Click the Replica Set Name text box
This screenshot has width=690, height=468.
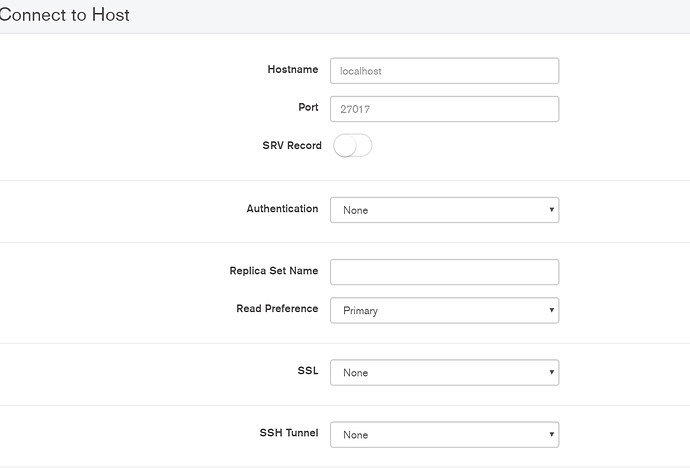444,272
